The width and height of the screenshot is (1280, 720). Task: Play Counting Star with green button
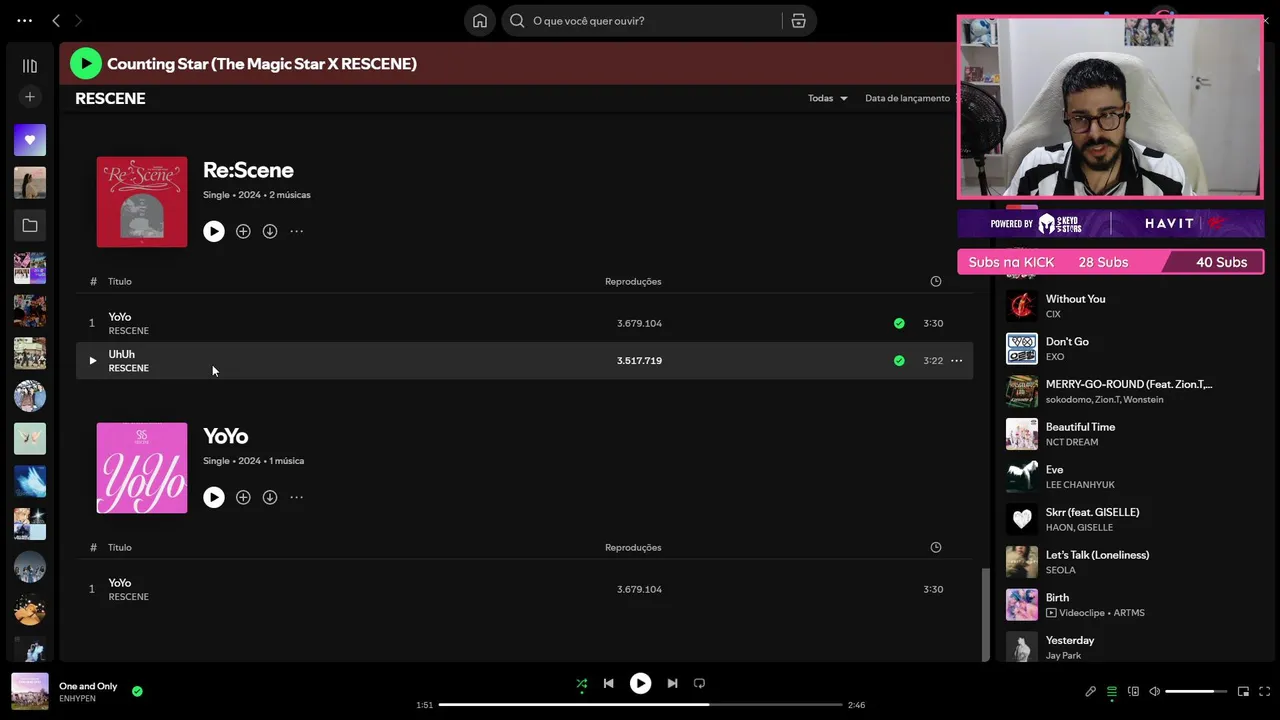point(86,64)
